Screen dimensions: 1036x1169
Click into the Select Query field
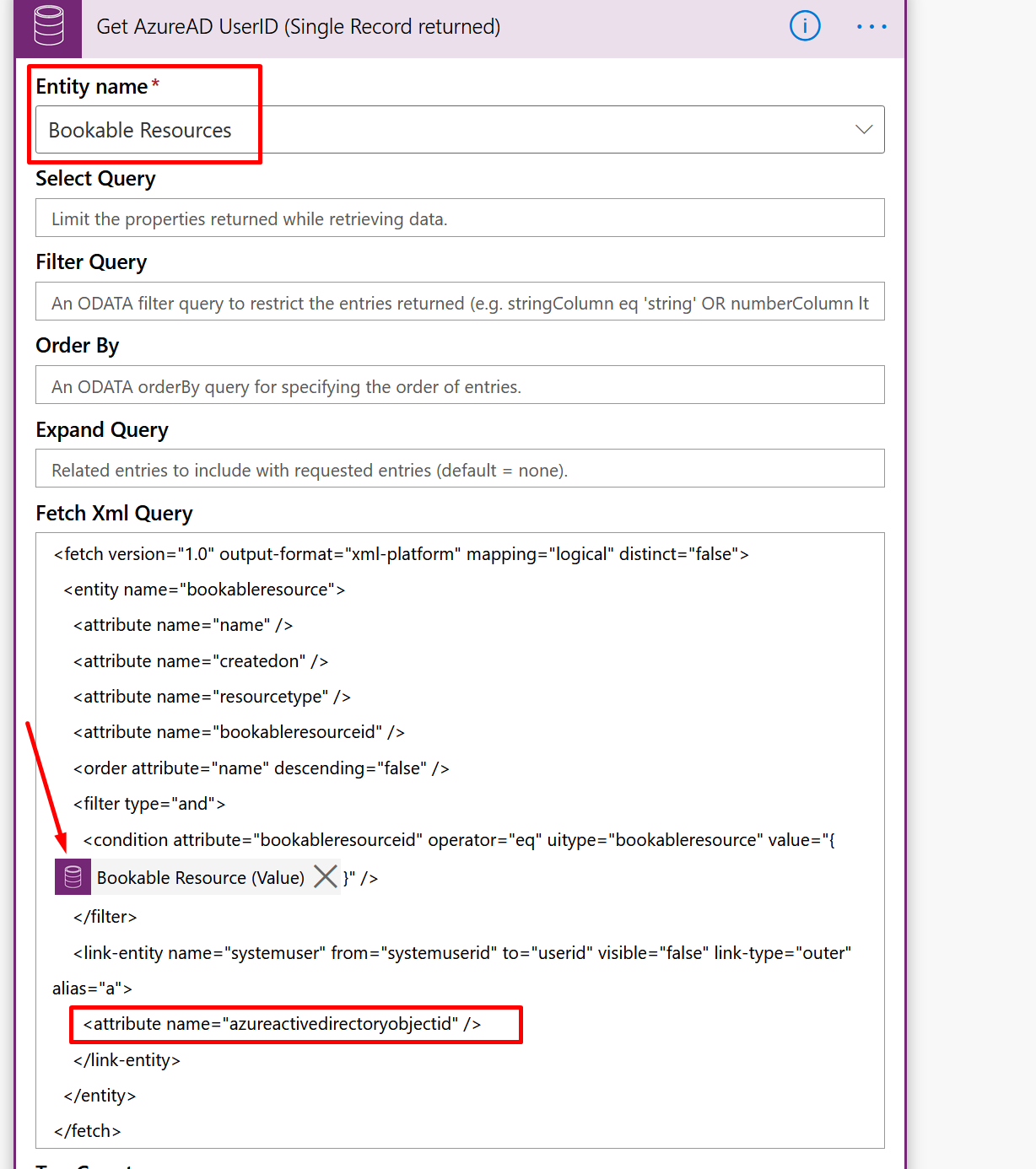pyautogui.click(x=459, y=218)
